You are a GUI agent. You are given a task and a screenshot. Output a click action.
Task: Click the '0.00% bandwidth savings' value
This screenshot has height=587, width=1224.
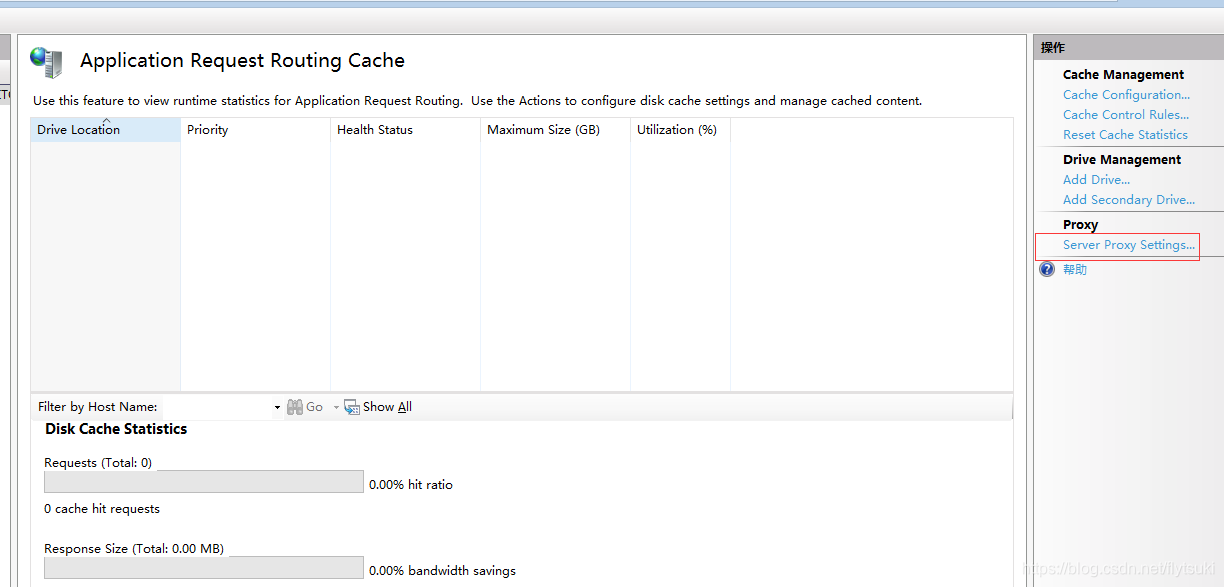443,571
